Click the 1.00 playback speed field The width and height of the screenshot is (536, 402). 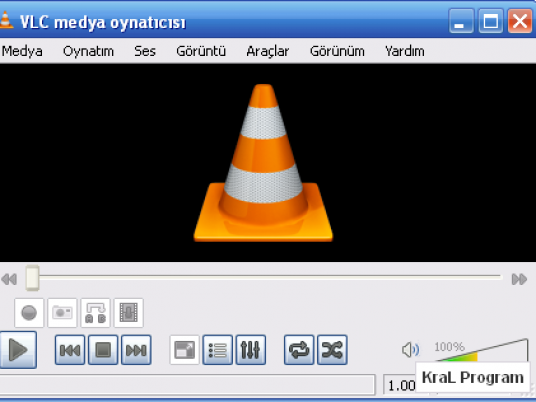pos(400,386)
